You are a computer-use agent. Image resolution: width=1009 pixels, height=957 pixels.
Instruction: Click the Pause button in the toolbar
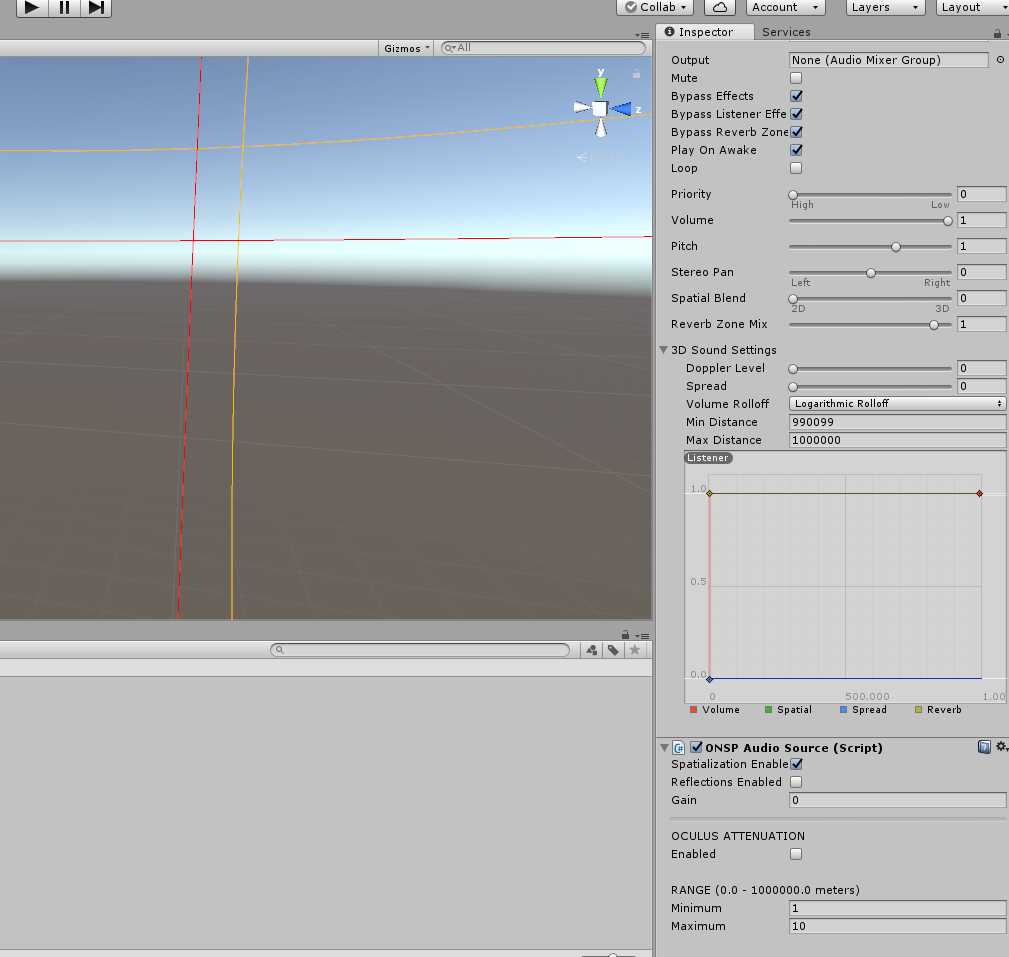coord(64,7)
